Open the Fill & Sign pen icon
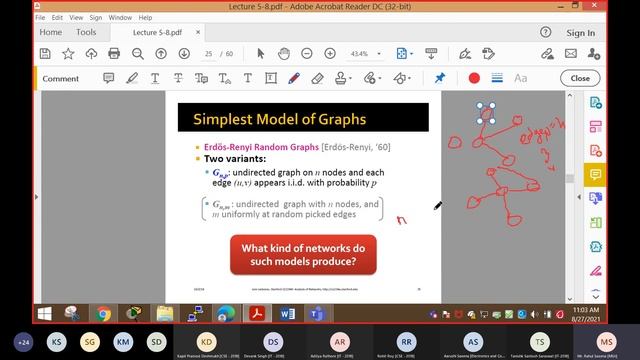The image size is (640, 360). point(465,53)
